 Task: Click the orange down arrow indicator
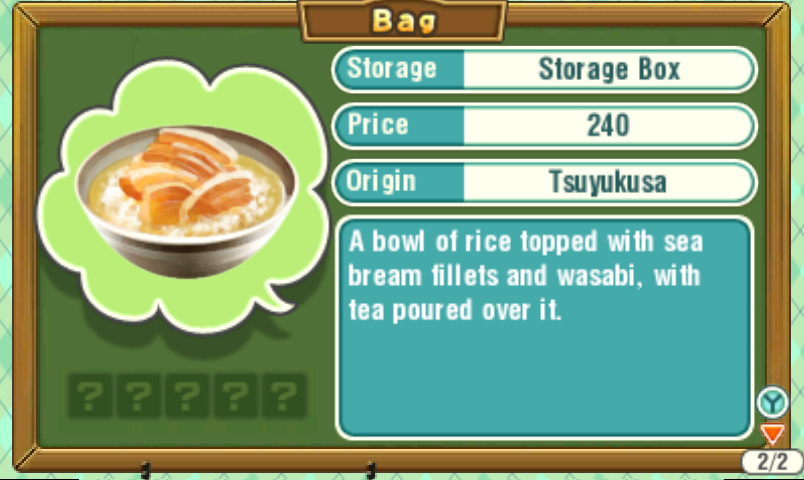[772, 434]
